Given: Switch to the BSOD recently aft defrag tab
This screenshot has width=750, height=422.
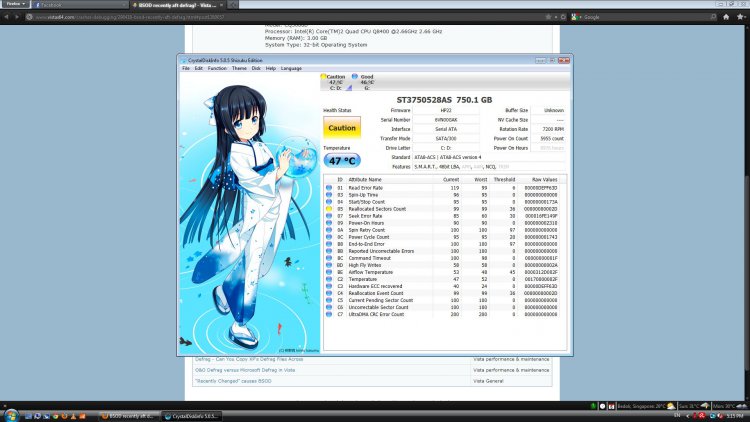Looking at the screenshot, I should tap(177, 5).
